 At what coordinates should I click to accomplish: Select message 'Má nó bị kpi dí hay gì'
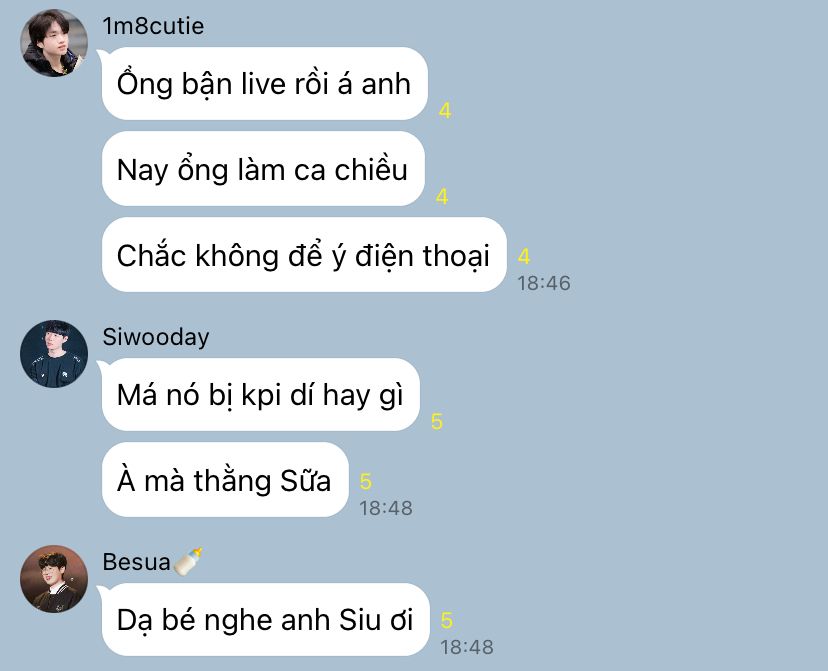[x=260, y=394]
